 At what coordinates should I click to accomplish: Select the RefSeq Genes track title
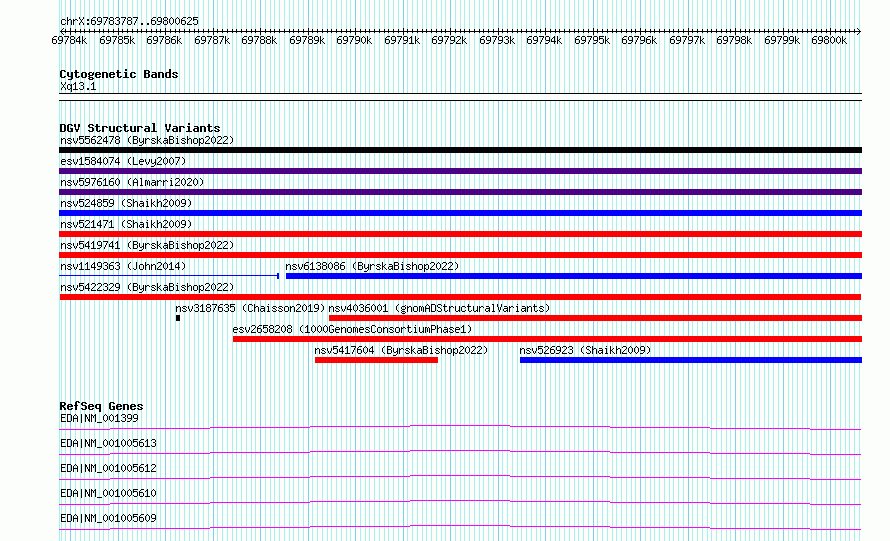[x=101, y=406]
